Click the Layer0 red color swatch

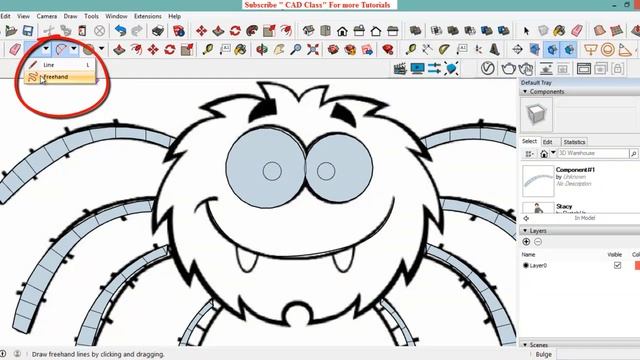click(x=637, y=265)
